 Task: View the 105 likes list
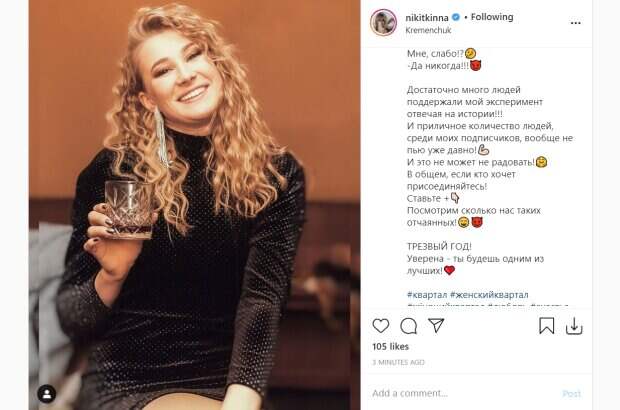pyautogui.click(x=390, y=347)
